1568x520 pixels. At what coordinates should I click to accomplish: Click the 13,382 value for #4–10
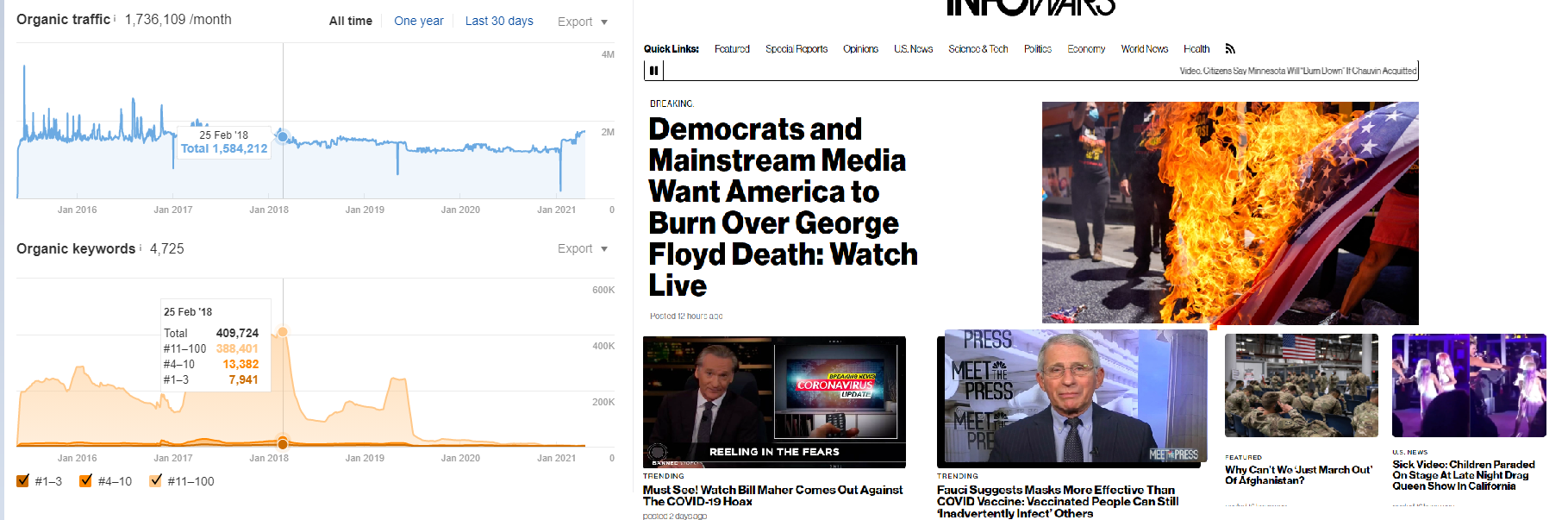(241, 364)
